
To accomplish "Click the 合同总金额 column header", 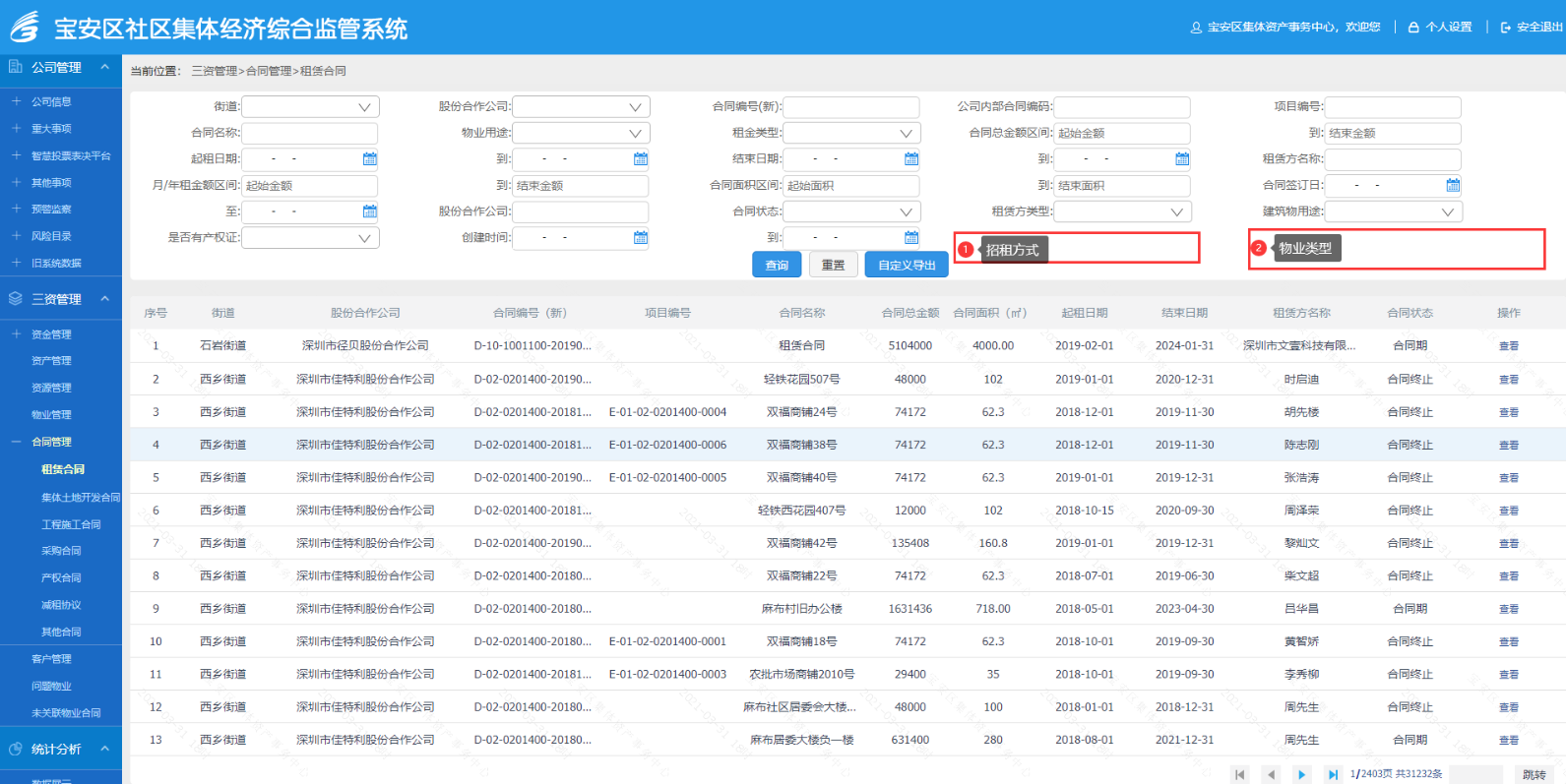I will pos(910,313).
